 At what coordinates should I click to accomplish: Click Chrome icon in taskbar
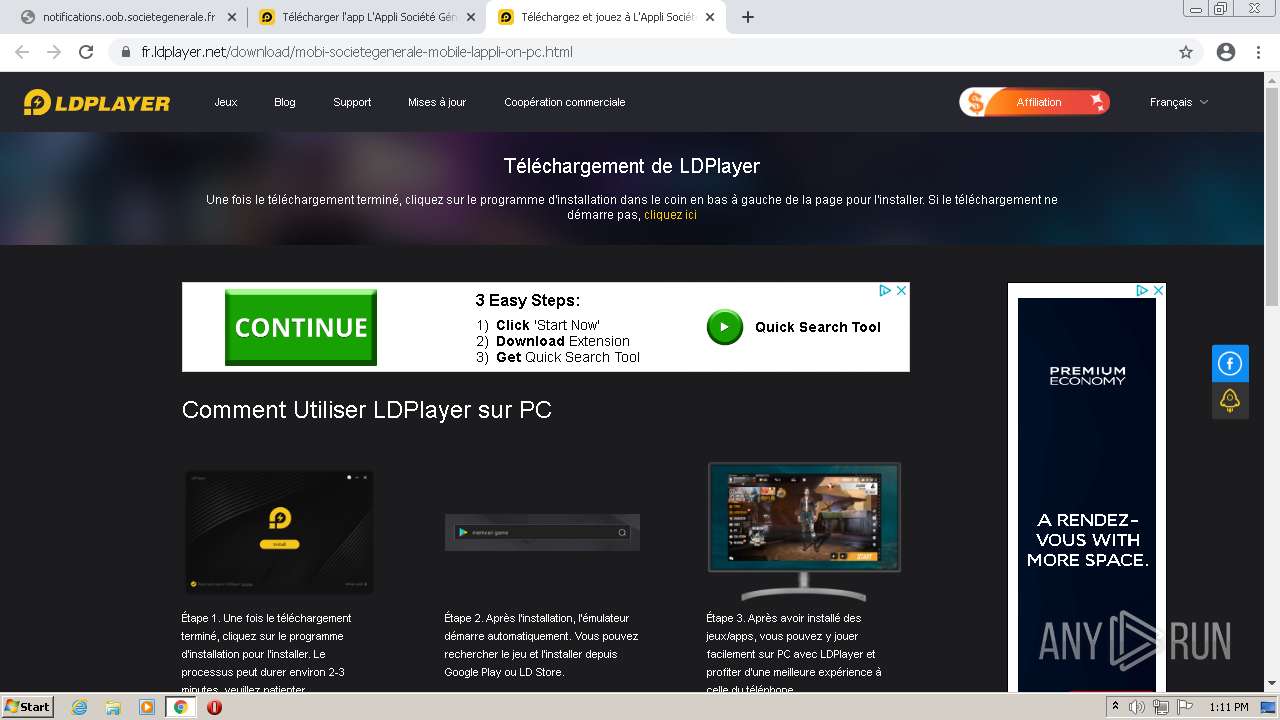coord(181,707)
